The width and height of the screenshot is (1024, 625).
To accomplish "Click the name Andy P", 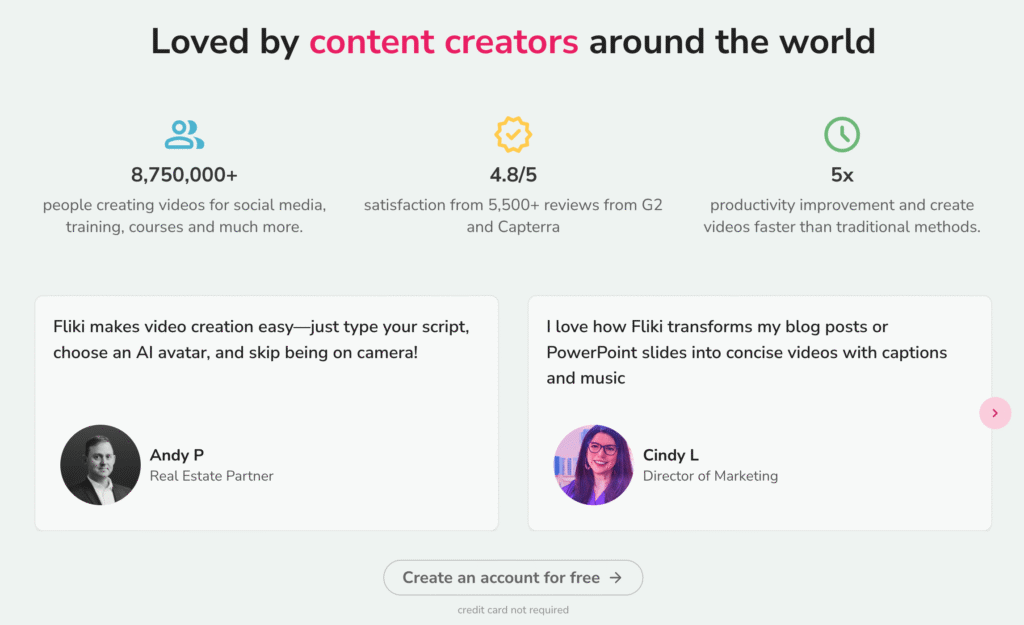I will [x=177, y=455].
